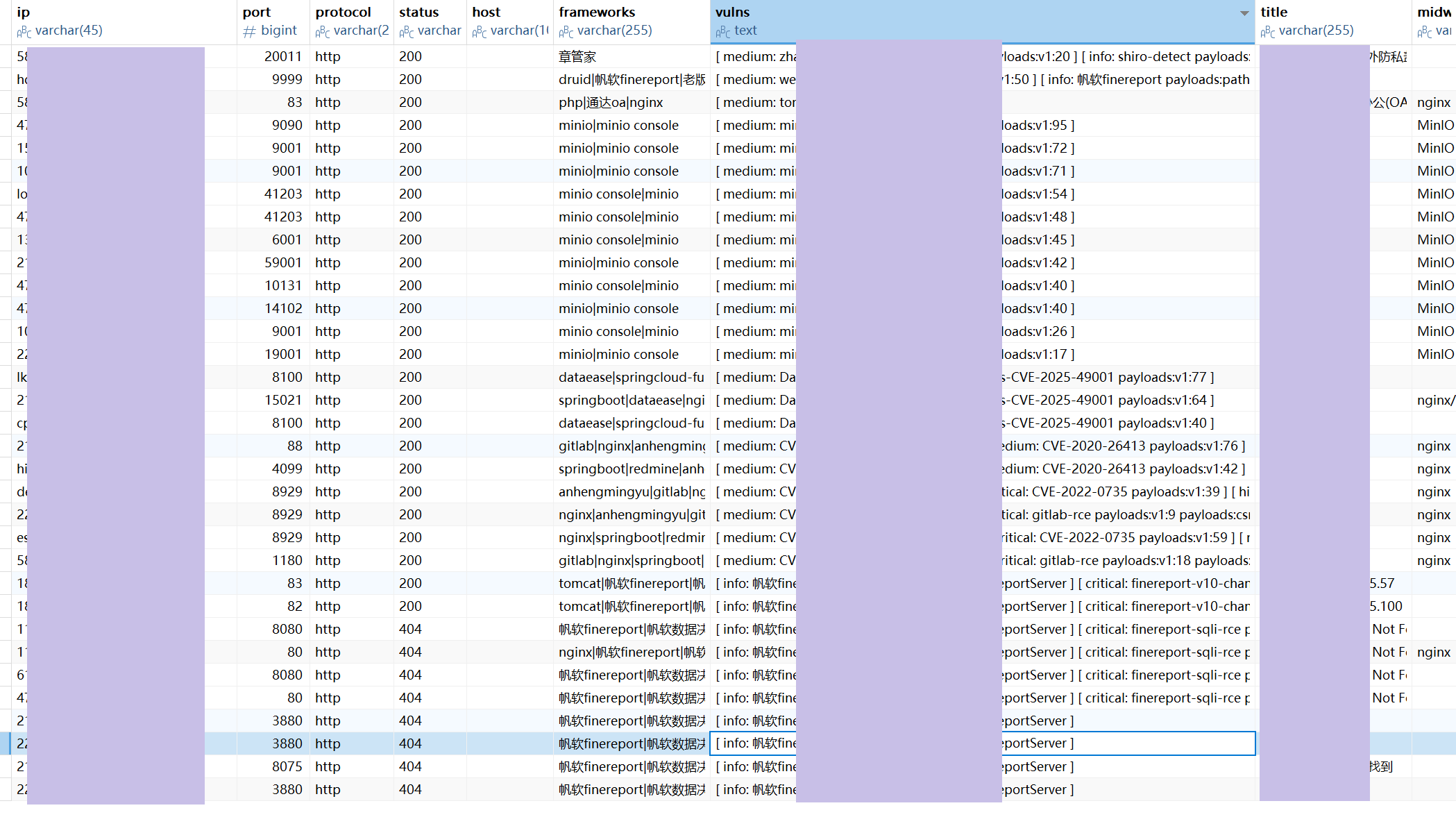Select the cell with port 15021
1456x817 pixels.
273,401
